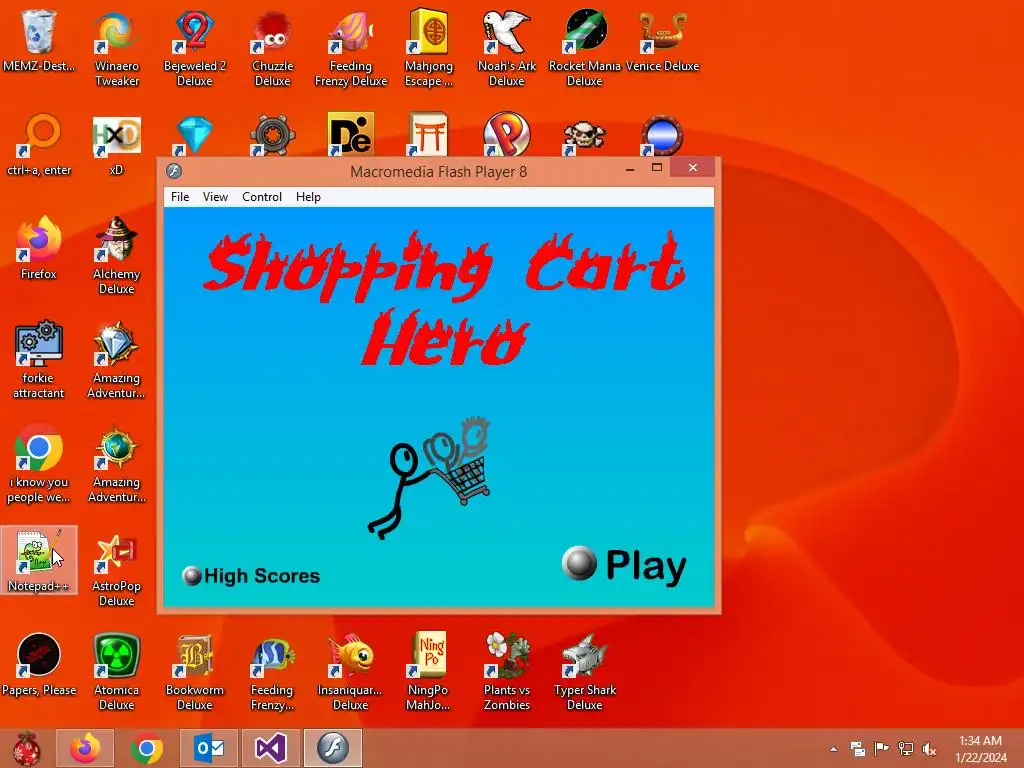Select Chuzzle Deluxe desktop icon

272,49
